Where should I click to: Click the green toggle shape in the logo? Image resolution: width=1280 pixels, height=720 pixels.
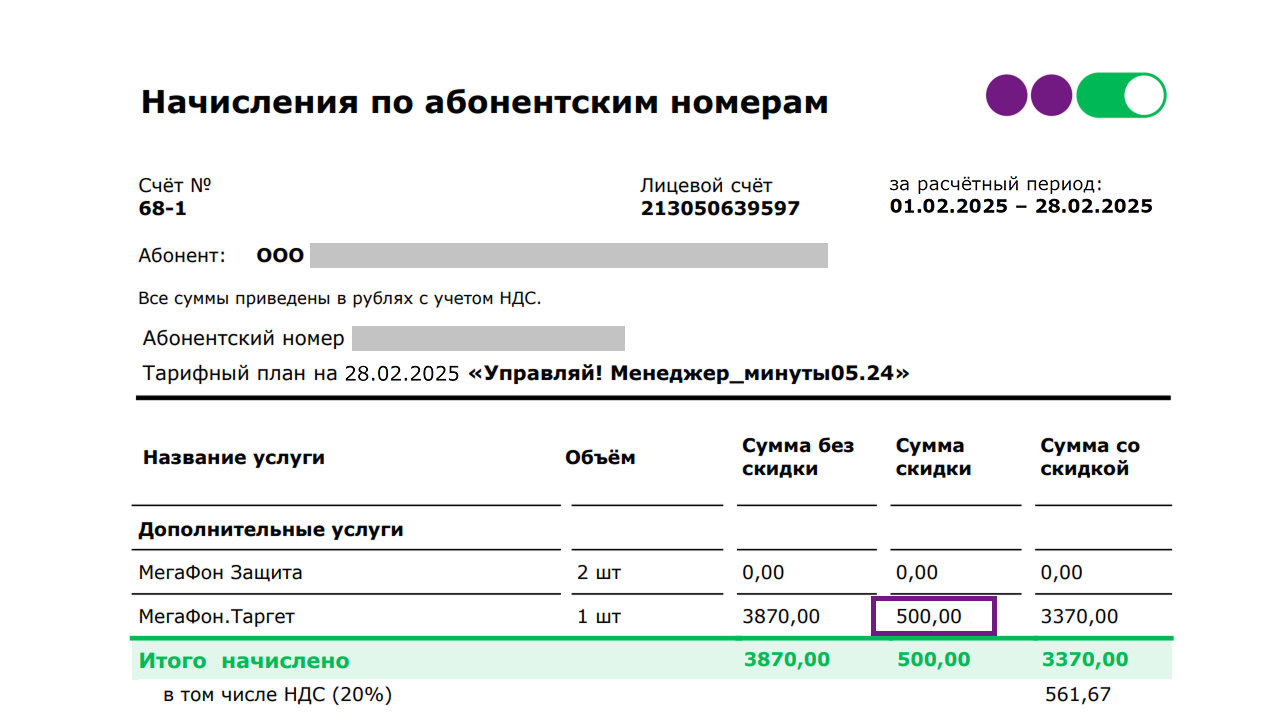[1121, 95]
